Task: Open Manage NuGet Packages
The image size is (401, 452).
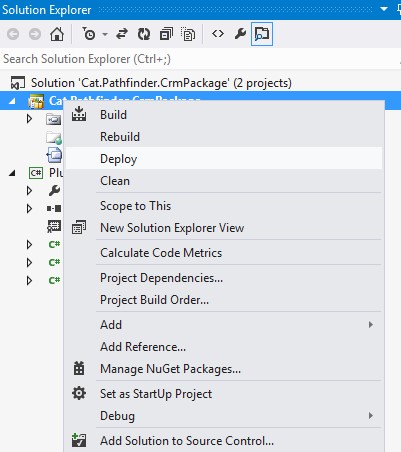Action: coord(224,369)
